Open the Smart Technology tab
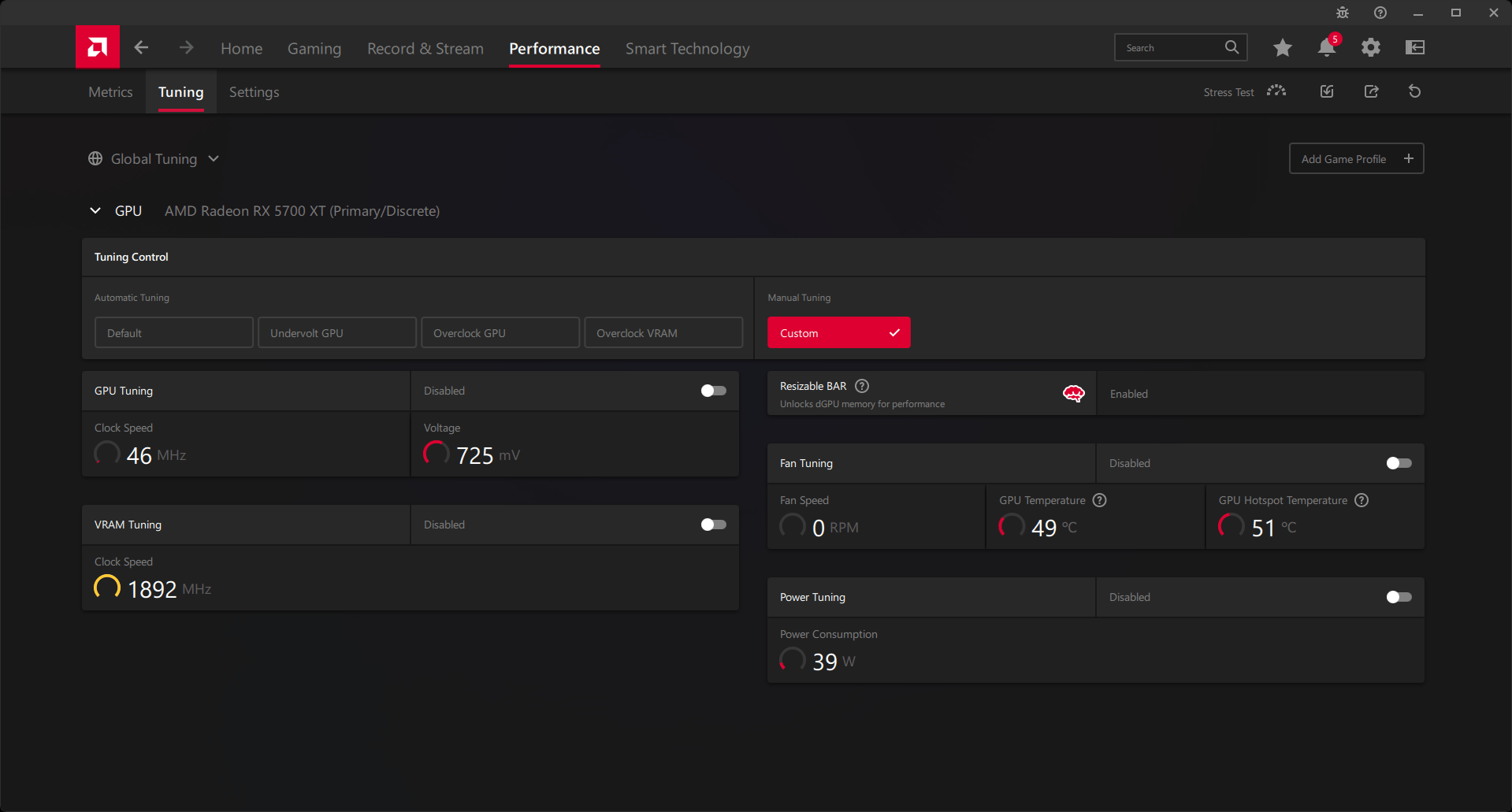1512x812 pixels. click(x=688, y=48)
